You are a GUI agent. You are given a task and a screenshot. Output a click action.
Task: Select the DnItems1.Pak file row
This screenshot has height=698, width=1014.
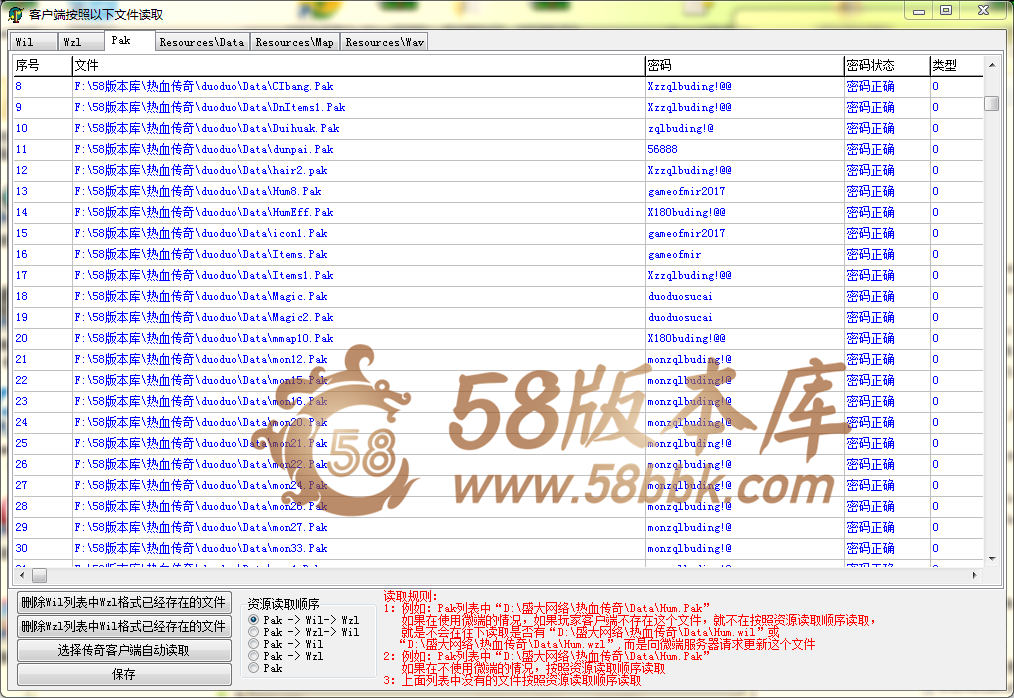pyautogui.click(x=498, y=107)
